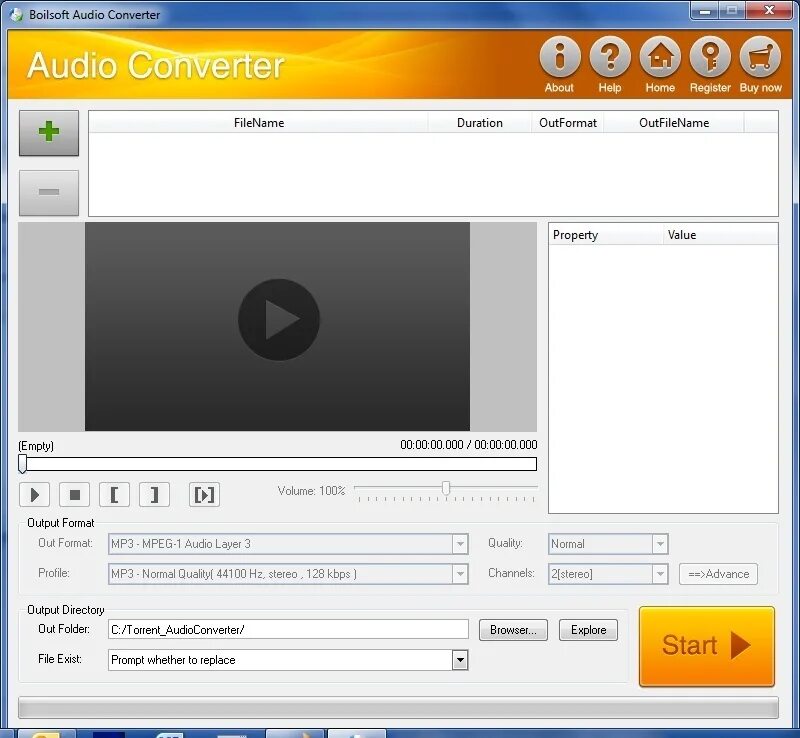Click the ==>Advance button
Image resolution: width=800 pixels, height=738 pixels.
point(718,574)
